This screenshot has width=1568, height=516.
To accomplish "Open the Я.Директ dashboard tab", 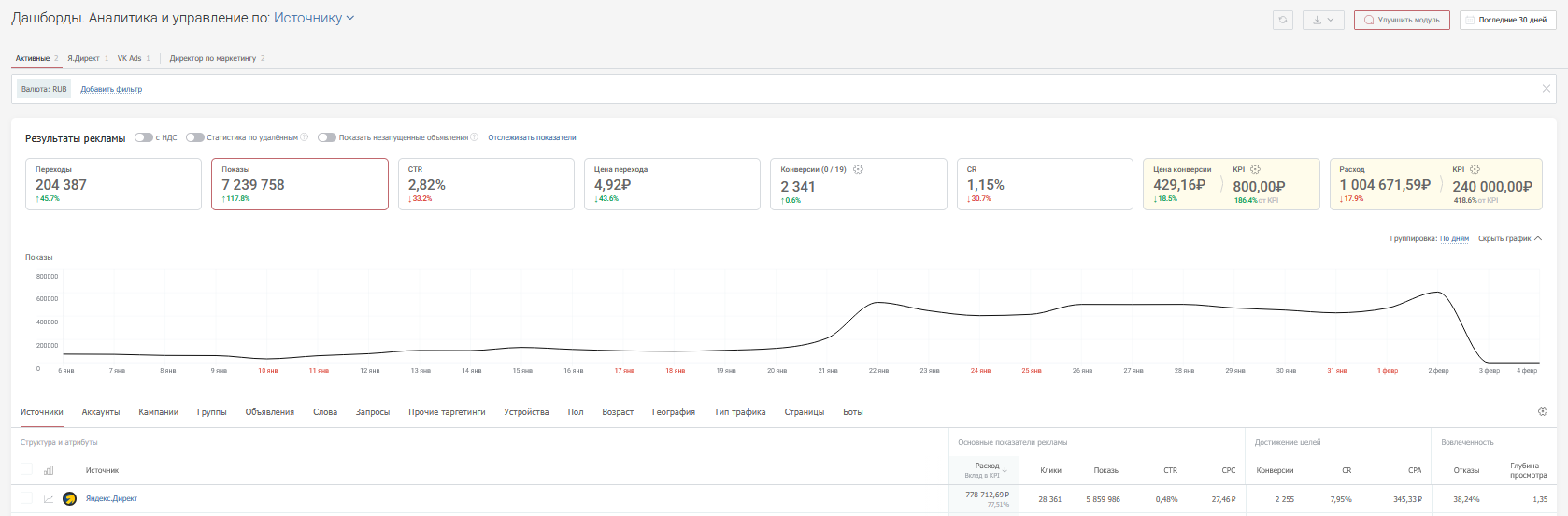I will 83,58.
